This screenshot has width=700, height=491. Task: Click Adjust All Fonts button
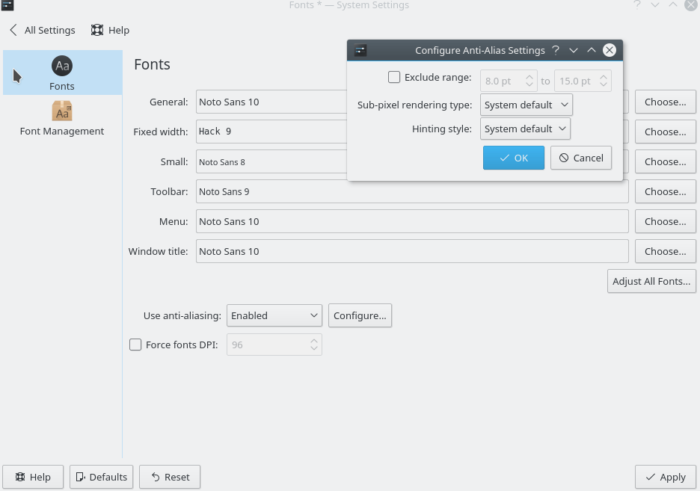[651, 281]
